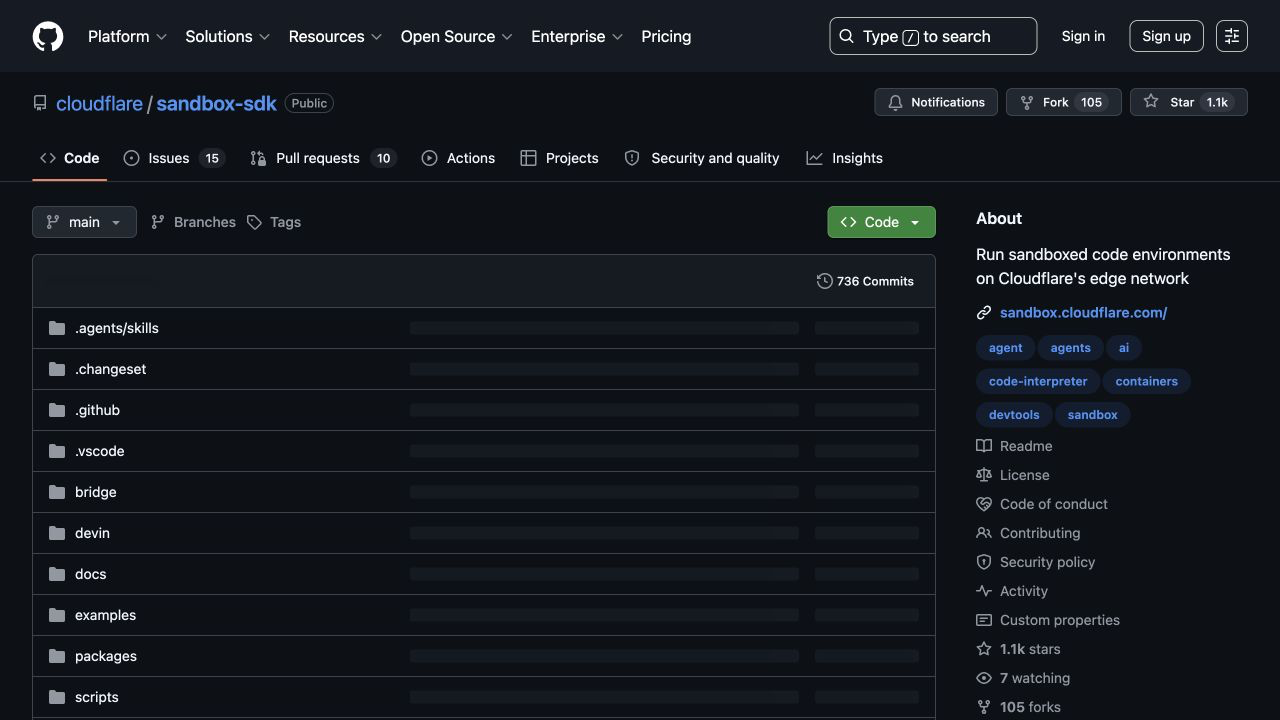View Tags list
The height and width of the screenshot is (720, 1280).
point(274,222)
